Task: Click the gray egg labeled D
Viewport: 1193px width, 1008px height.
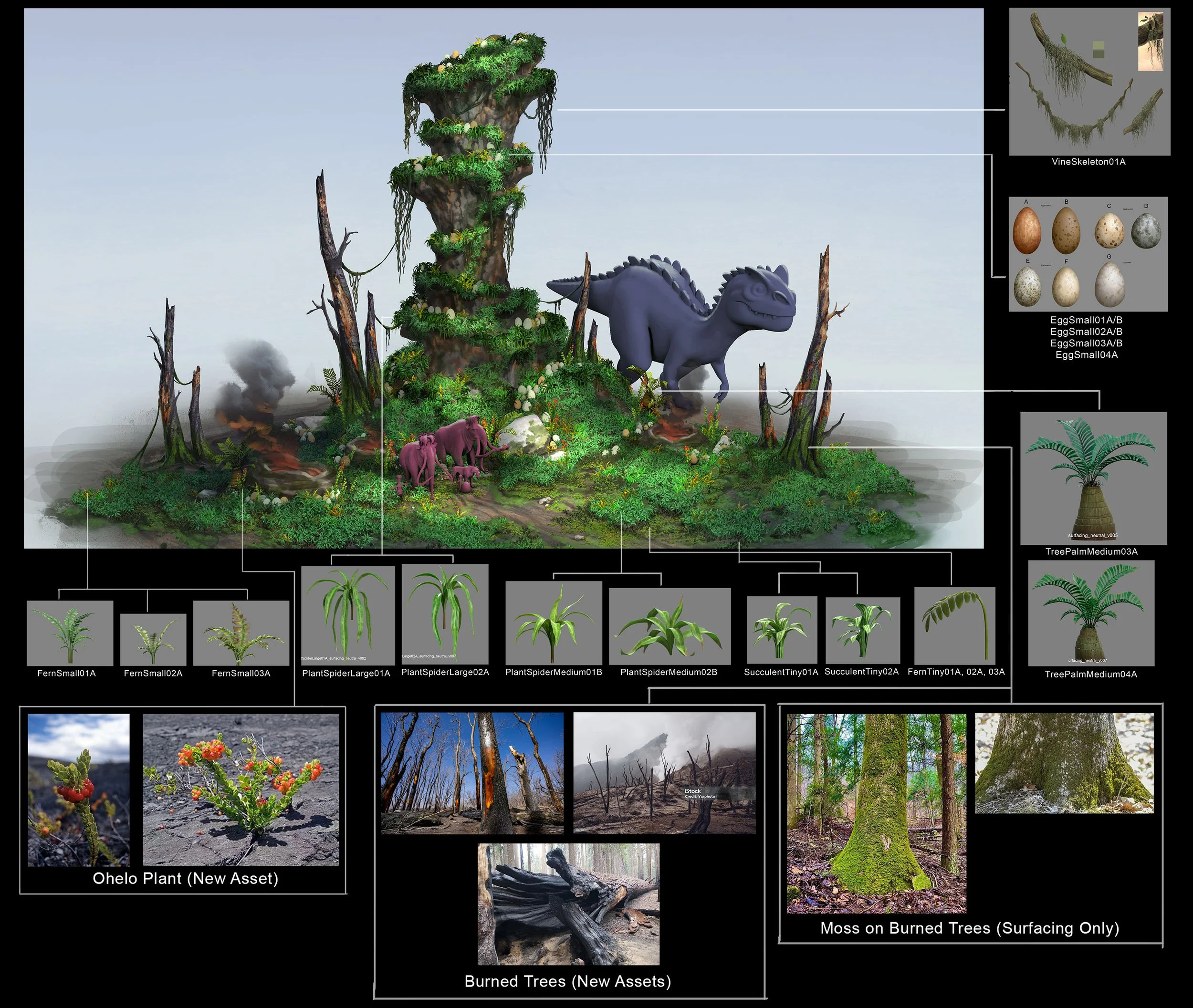Action: 1146,231
